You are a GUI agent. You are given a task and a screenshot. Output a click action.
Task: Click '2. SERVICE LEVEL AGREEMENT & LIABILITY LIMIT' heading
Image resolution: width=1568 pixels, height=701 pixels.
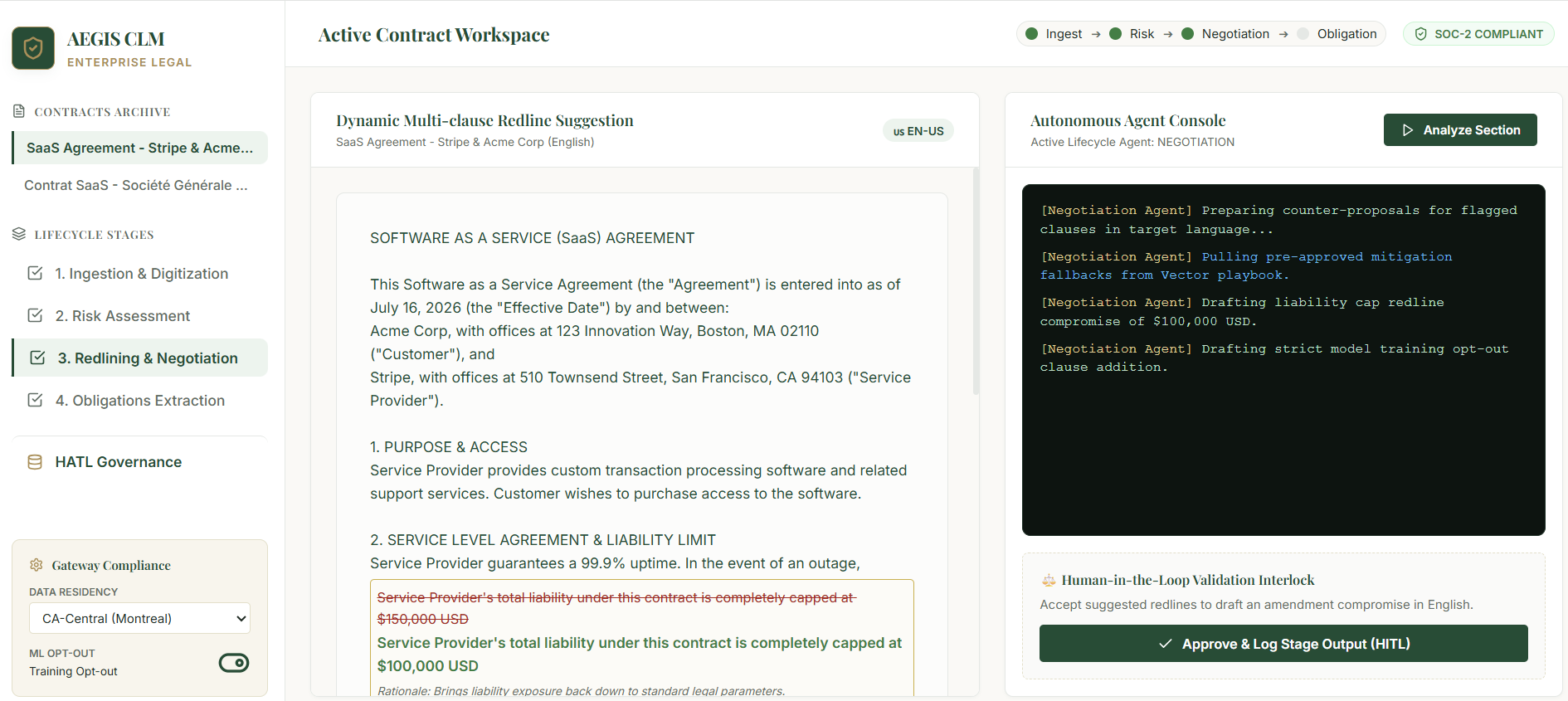(543, 540)
